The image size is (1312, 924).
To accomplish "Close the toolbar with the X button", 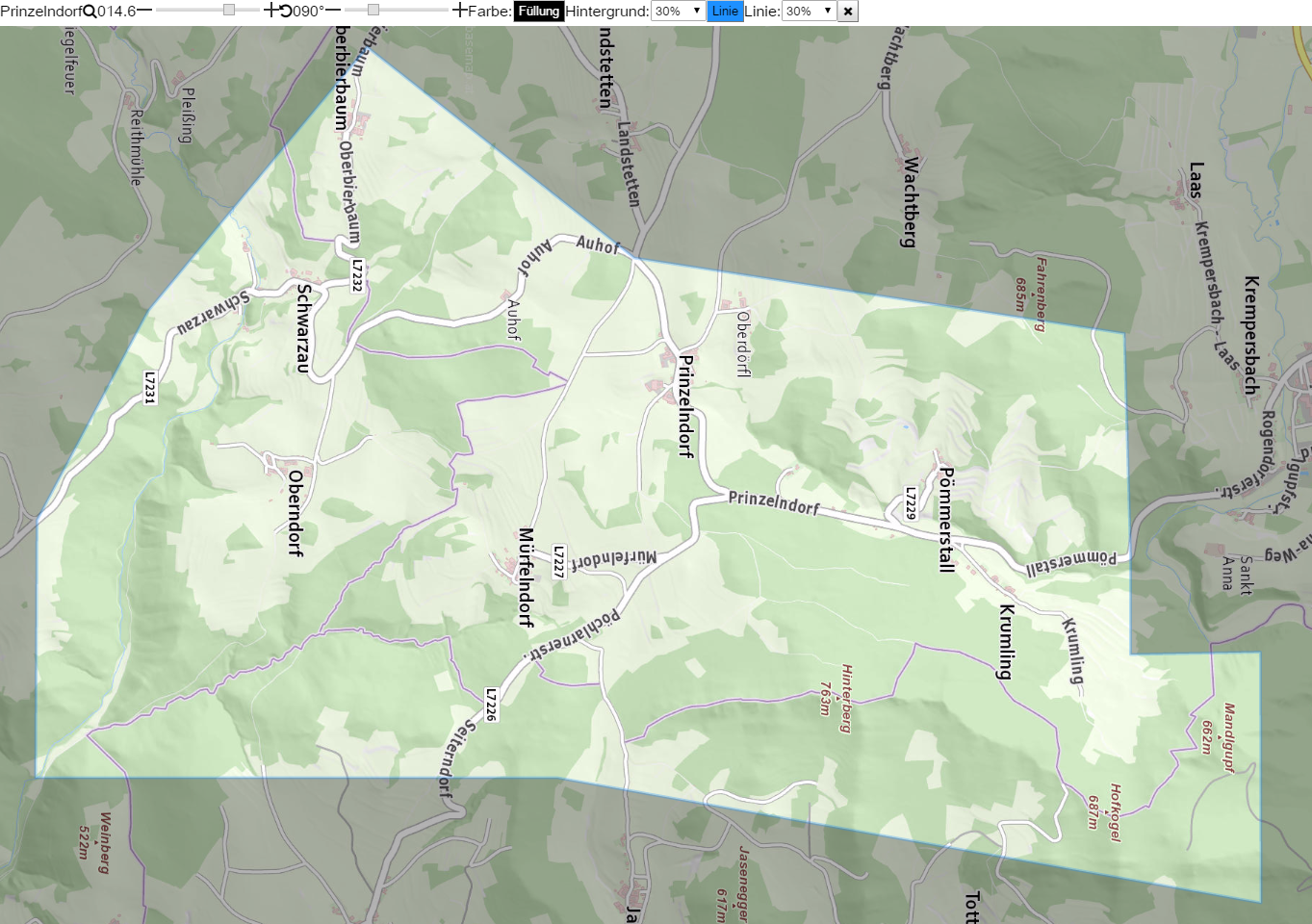I will pos(848,12).
